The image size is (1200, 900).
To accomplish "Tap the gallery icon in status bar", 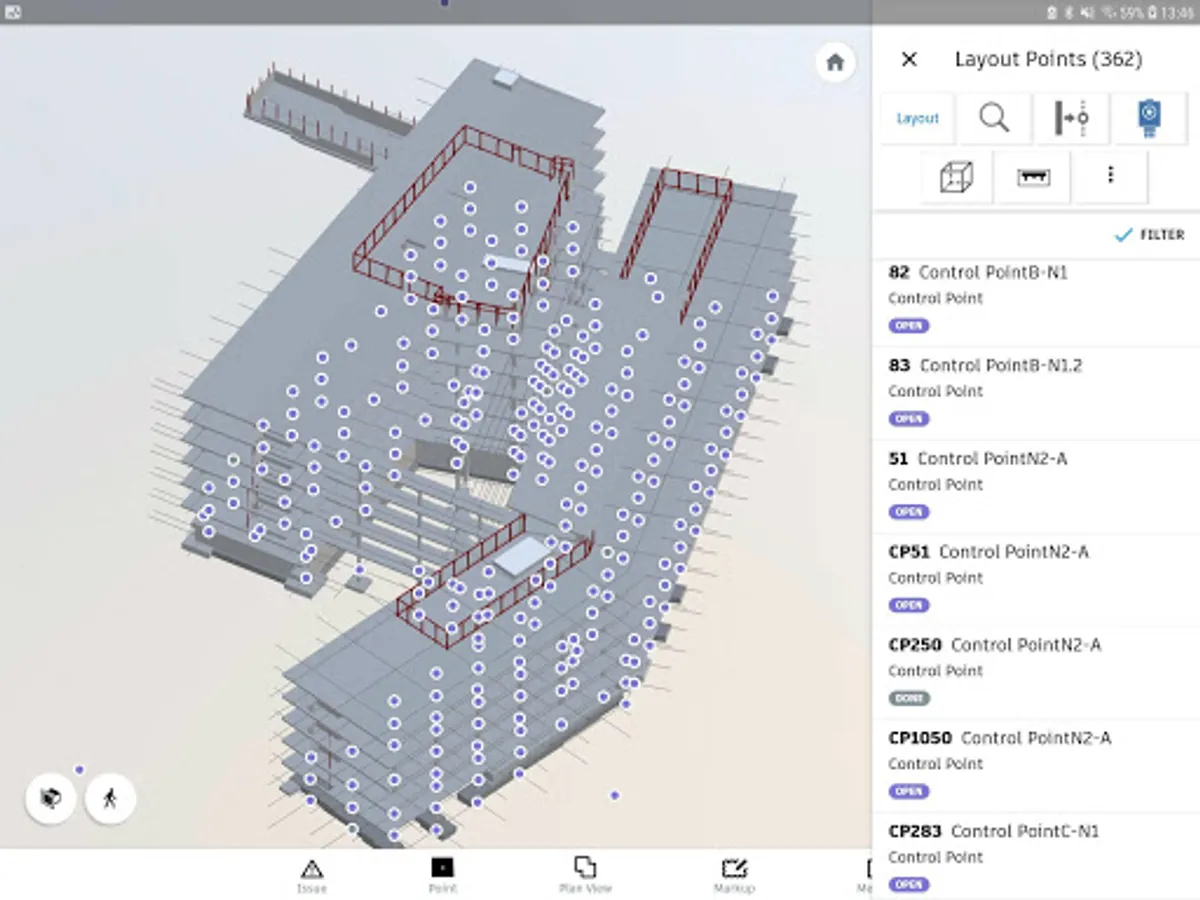I will tap(13, 13).
